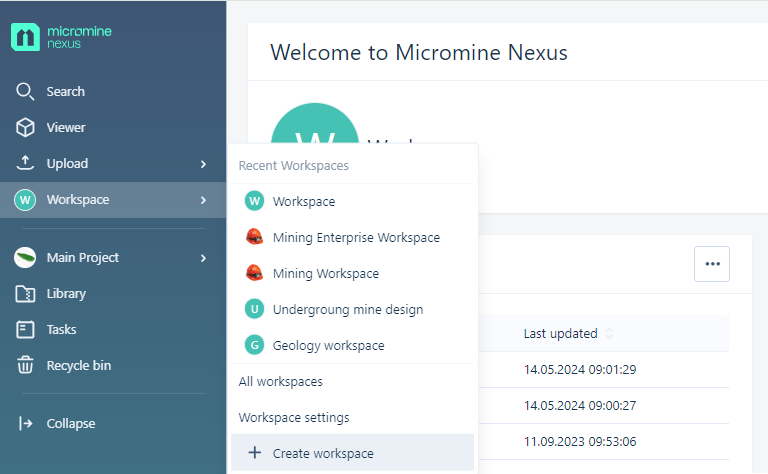The height and width of the screenshot is (474, 768).
Task: Expand the Workspace submenu chevron
Action: click(x=203, y=200)
